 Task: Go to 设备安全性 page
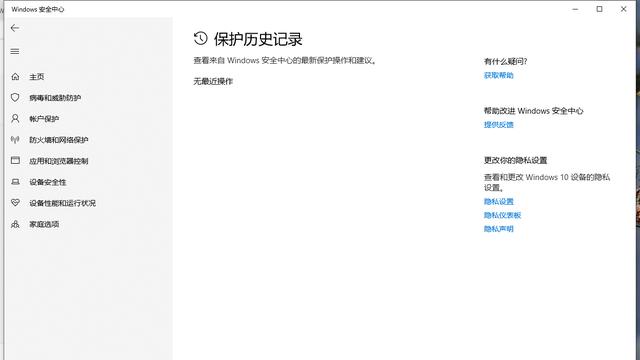coord(48,182)
